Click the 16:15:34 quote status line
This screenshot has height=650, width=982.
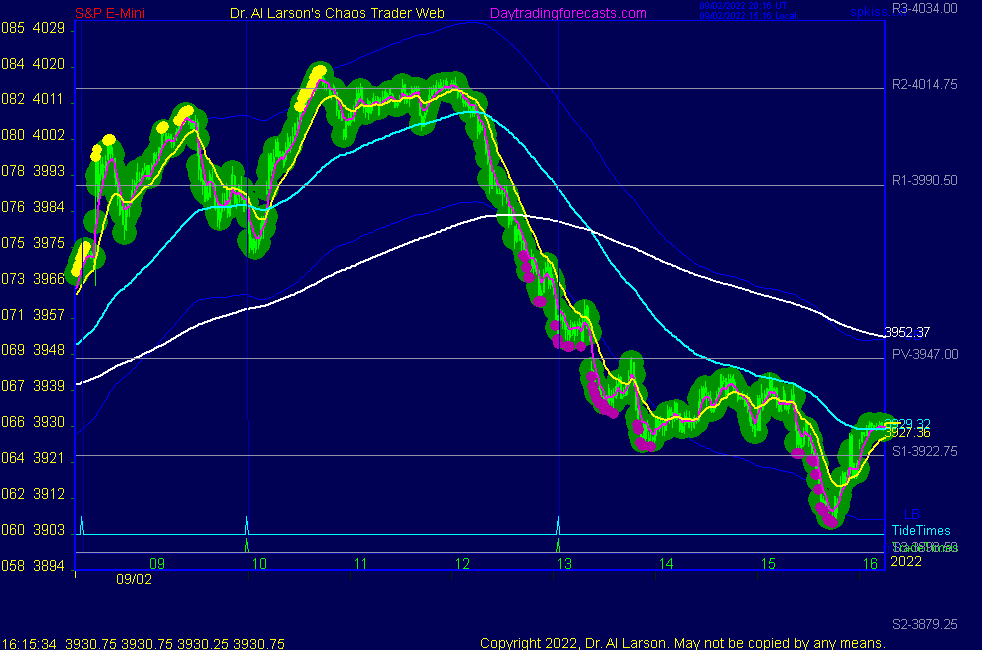(x=143, y=644)
